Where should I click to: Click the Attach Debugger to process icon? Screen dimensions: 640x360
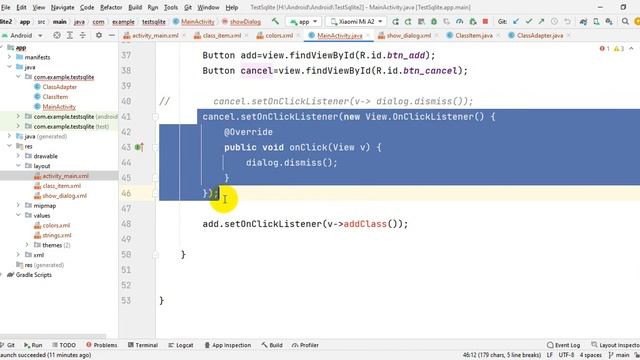[473, 21]
